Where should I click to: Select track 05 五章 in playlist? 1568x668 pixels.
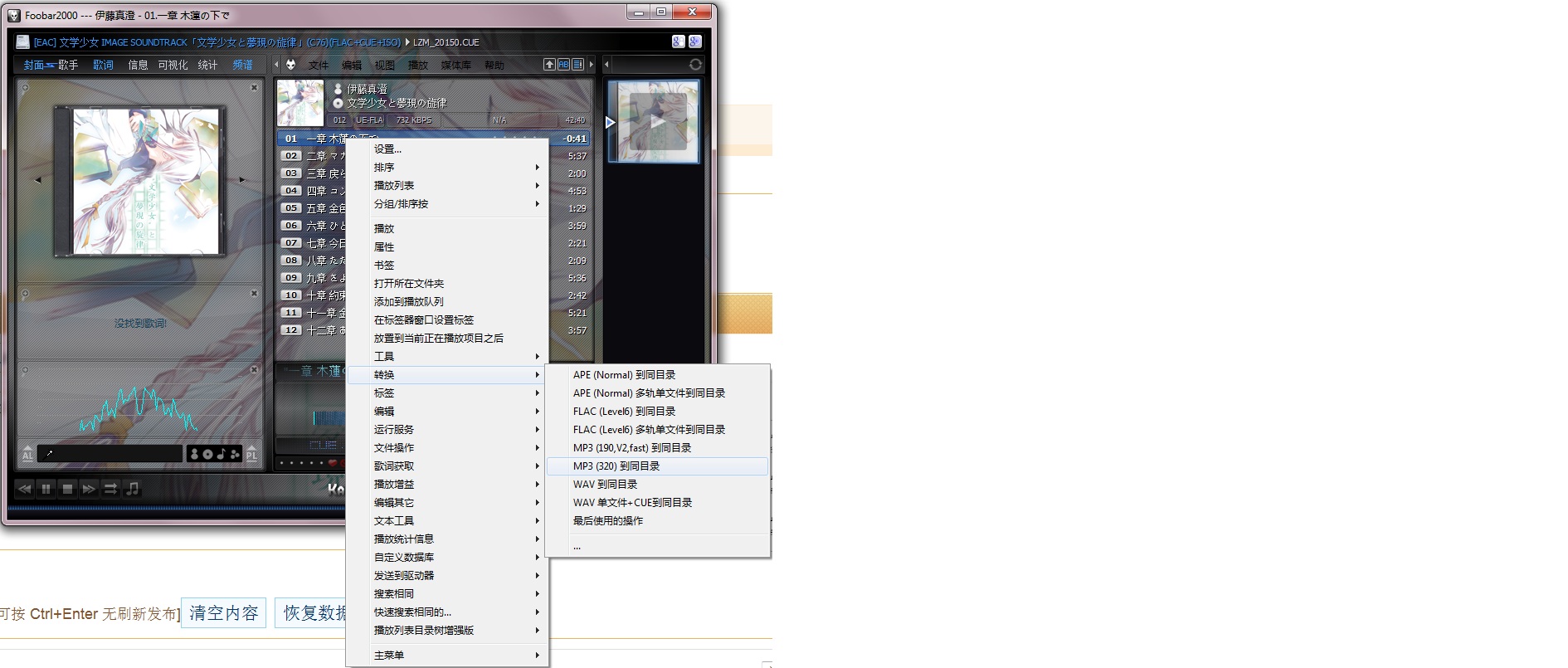tap(312, 208)
